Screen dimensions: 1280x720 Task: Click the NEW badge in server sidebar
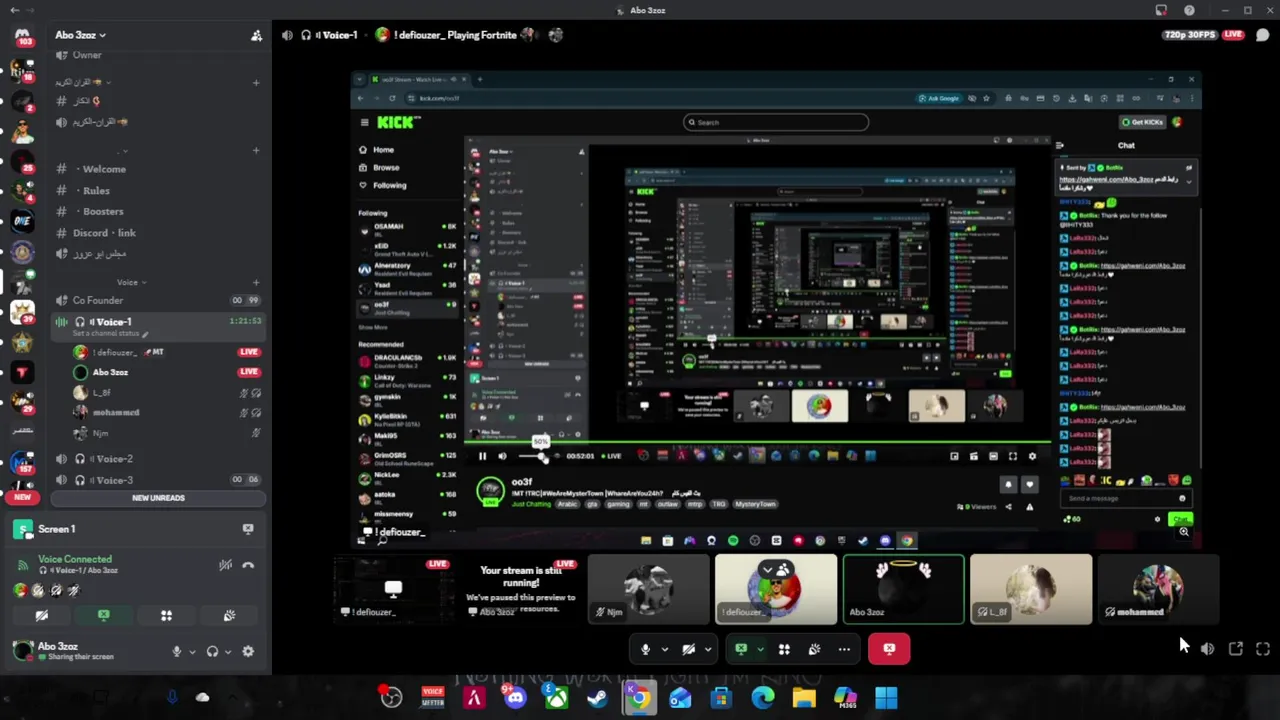(x=22, y=497)
